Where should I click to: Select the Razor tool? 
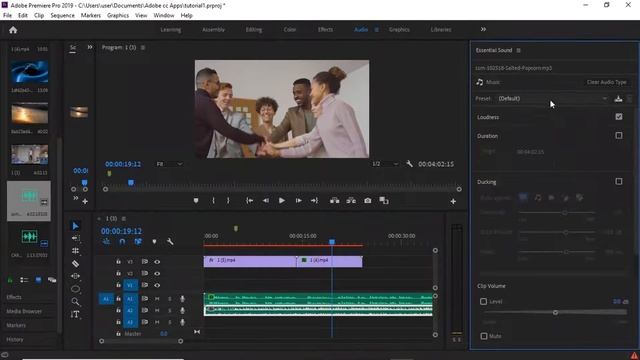pyautogui.click(x=76, y=264)
